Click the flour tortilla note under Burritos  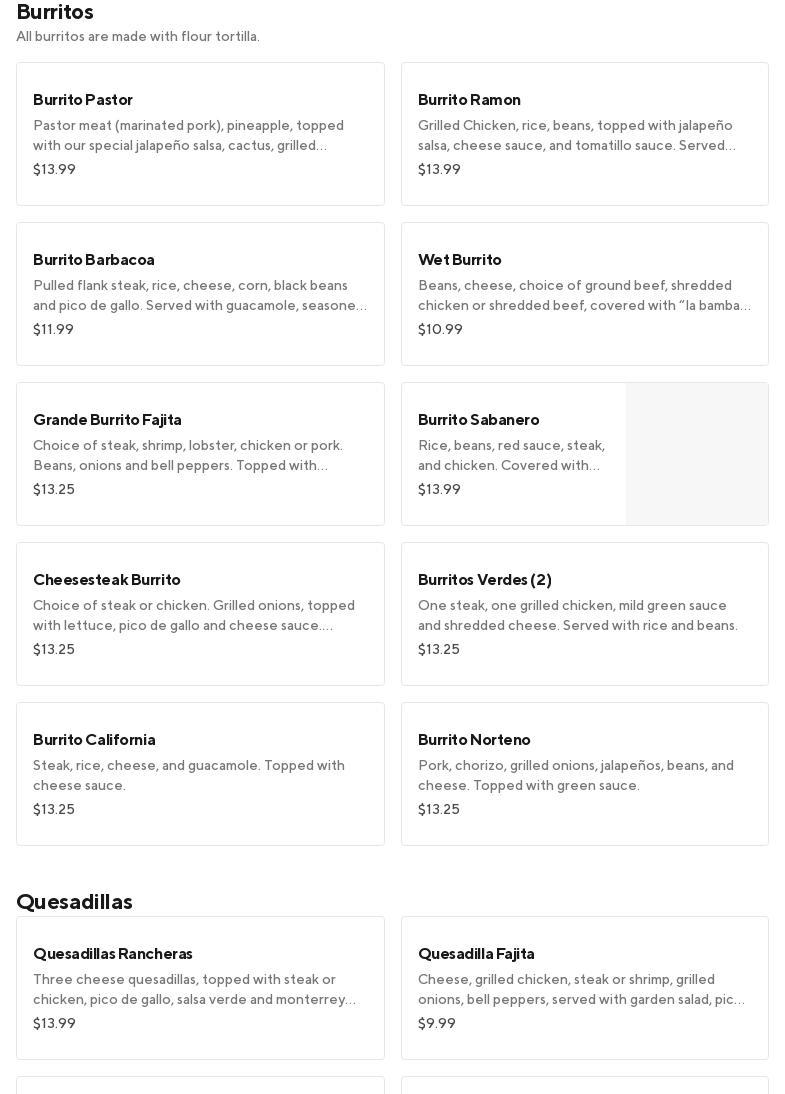coord(138,37)
